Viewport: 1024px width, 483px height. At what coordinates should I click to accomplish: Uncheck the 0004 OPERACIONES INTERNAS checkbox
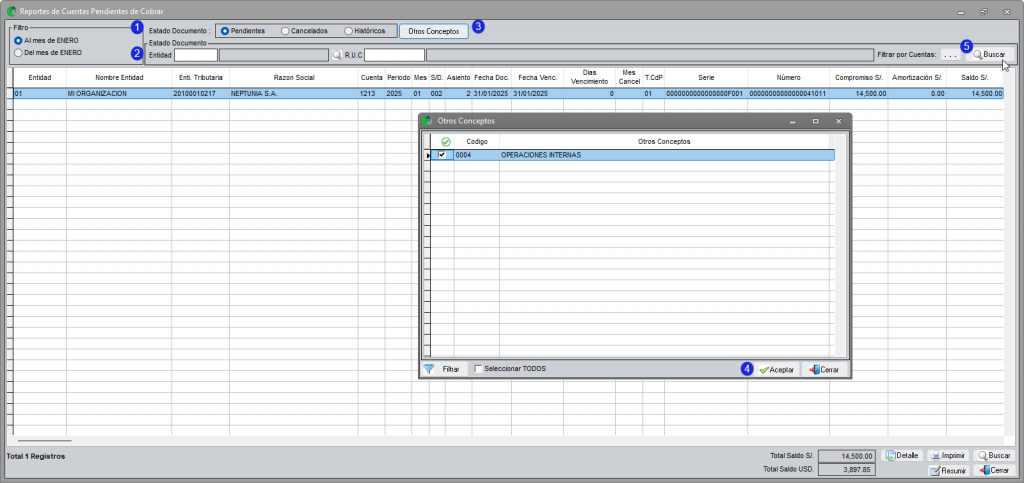click(442, 155)
